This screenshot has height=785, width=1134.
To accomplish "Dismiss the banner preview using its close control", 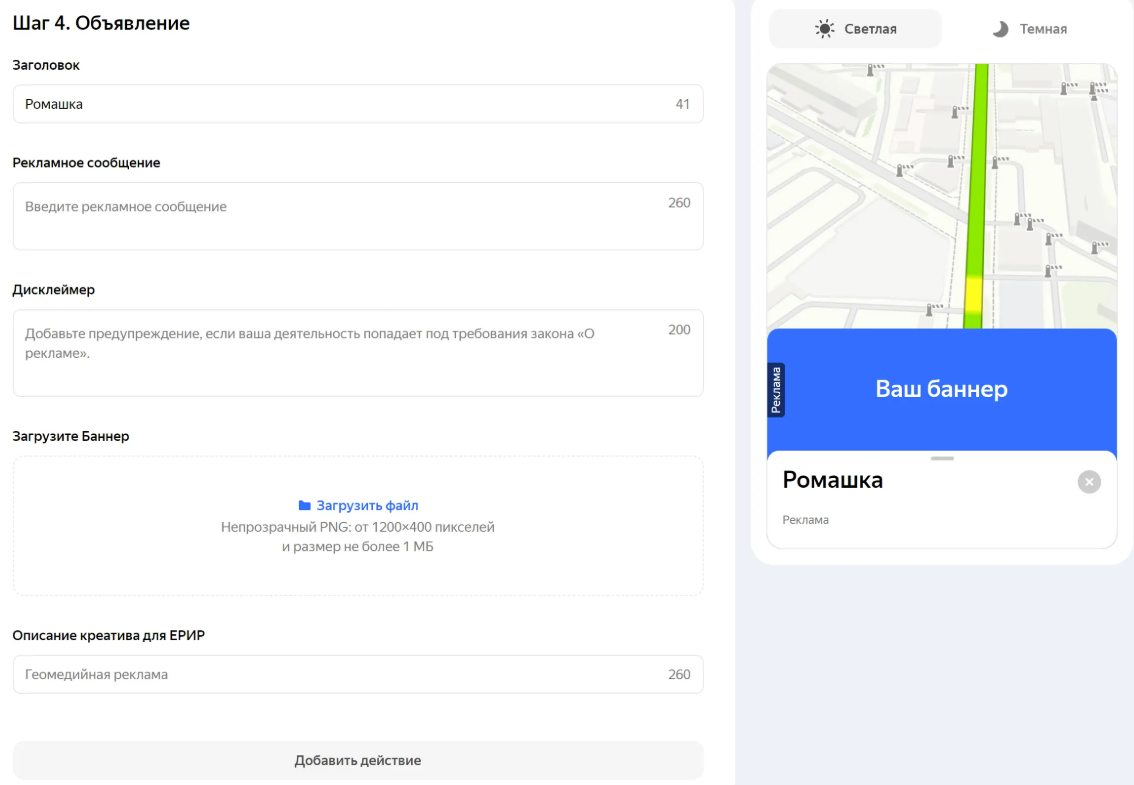I will 1089,482.
